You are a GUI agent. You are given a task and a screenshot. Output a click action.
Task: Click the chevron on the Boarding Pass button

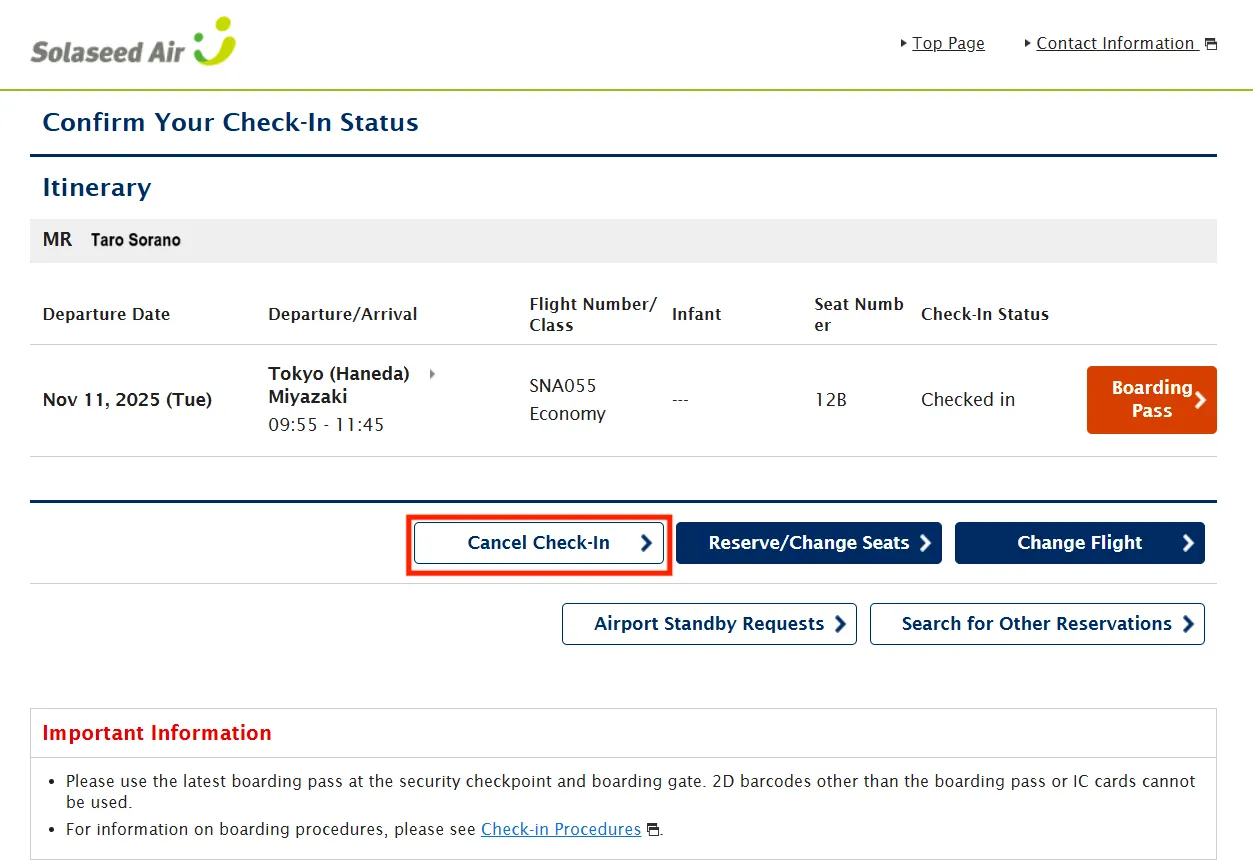pyautogui.click(x=1201, y=400)
